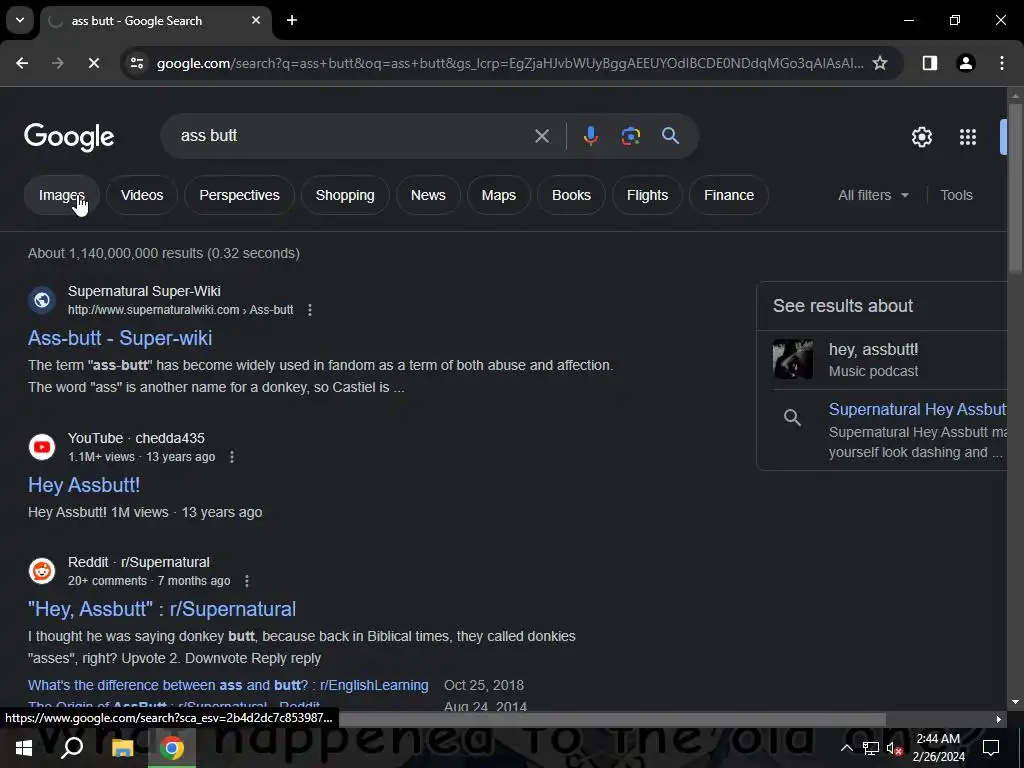Close the Google Search tab
The width and height of the screenshot is (1024, 768).
[256, 20]
